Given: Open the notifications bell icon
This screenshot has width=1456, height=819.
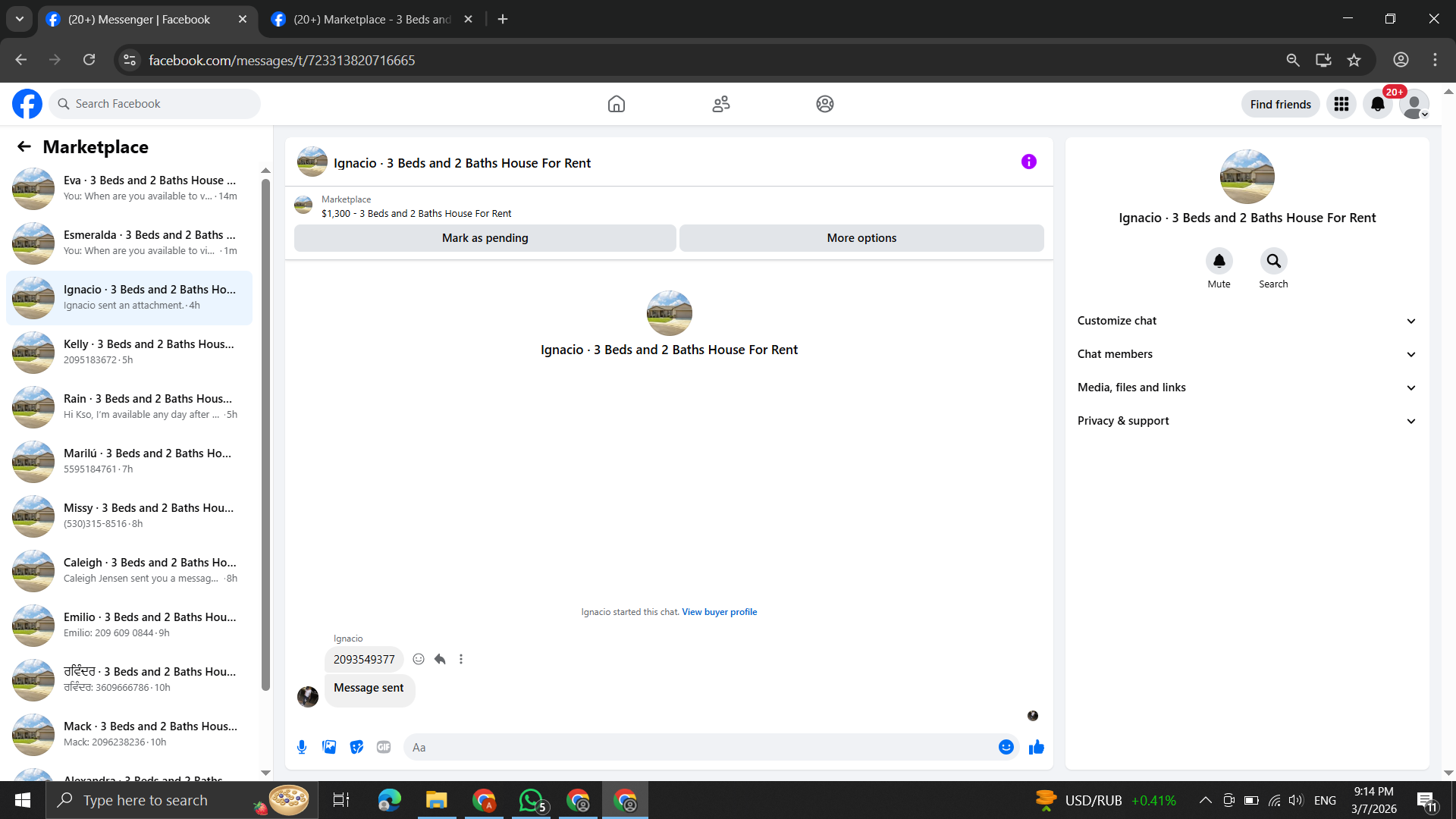Looking at the screenshot, I should click(x=1378, y=104).
